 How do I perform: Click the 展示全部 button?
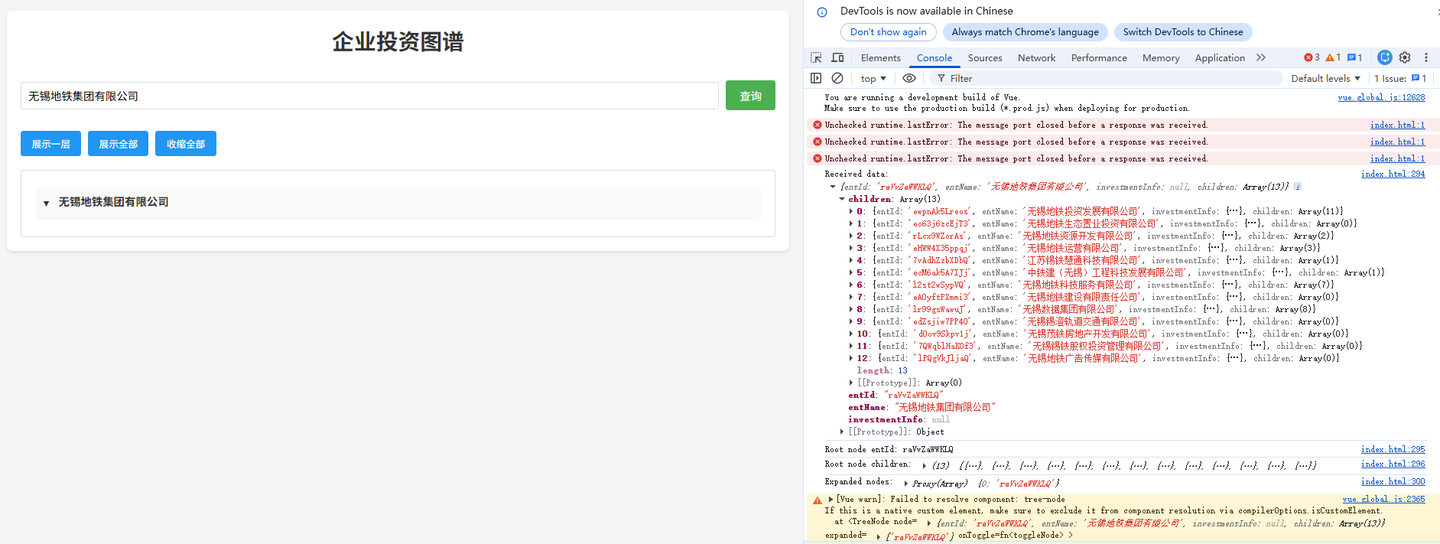pyautogui.click(x=118, y=144)
